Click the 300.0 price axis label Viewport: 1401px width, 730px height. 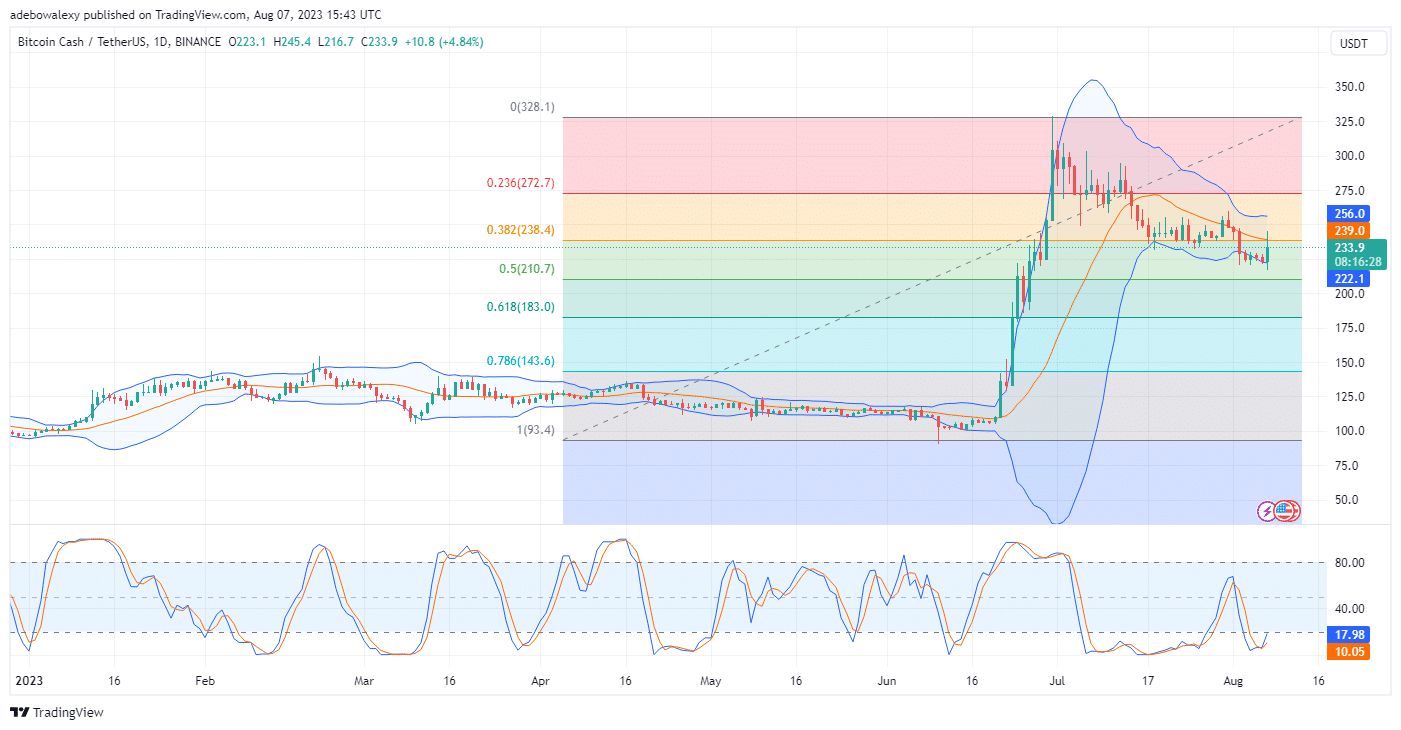point(1351,156)
